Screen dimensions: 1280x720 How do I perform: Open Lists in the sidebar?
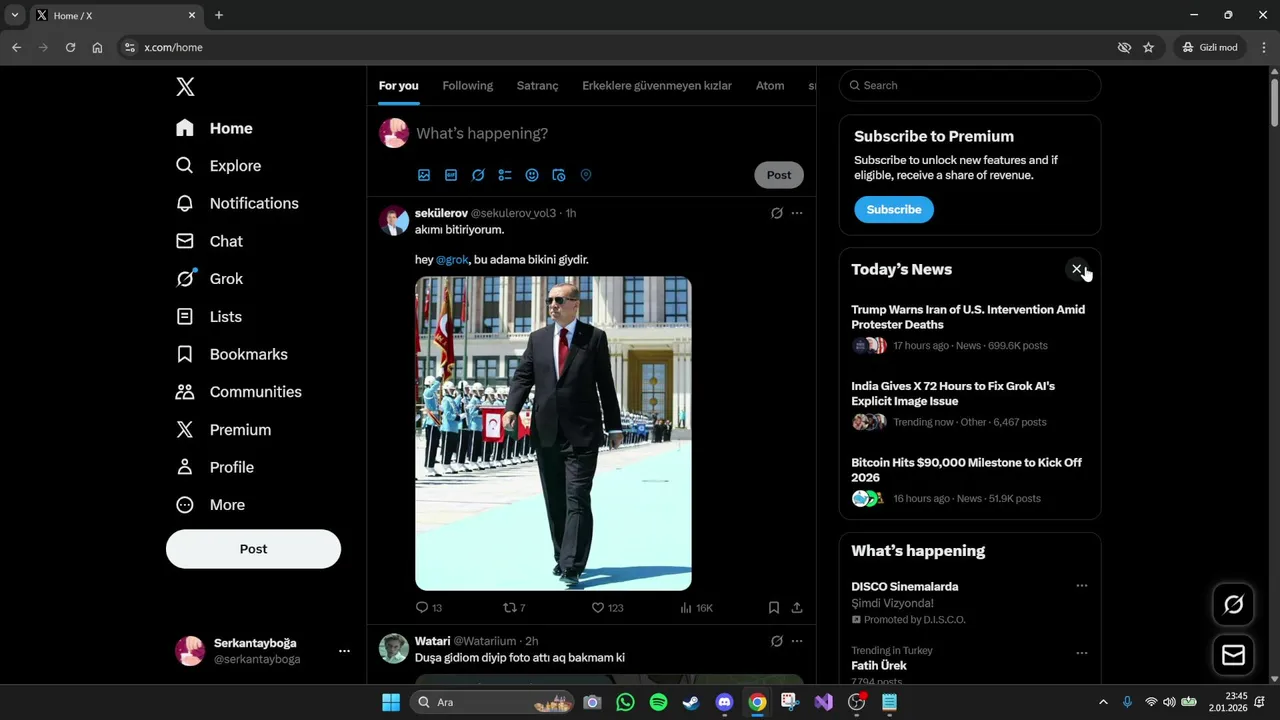[x=209, y=316]
